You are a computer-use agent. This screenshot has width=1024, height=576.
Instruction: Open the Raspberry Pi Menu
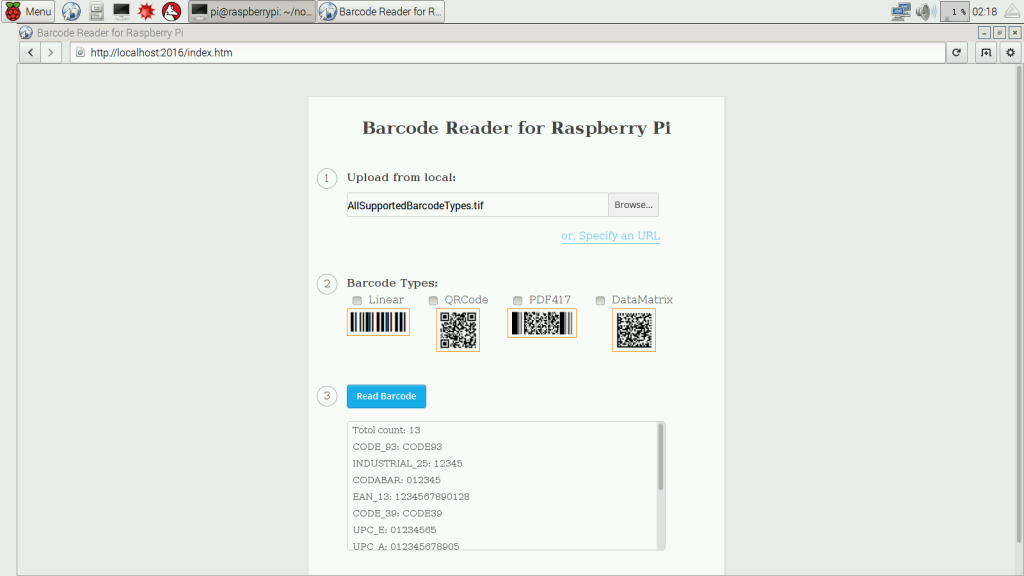click(28, 12)
